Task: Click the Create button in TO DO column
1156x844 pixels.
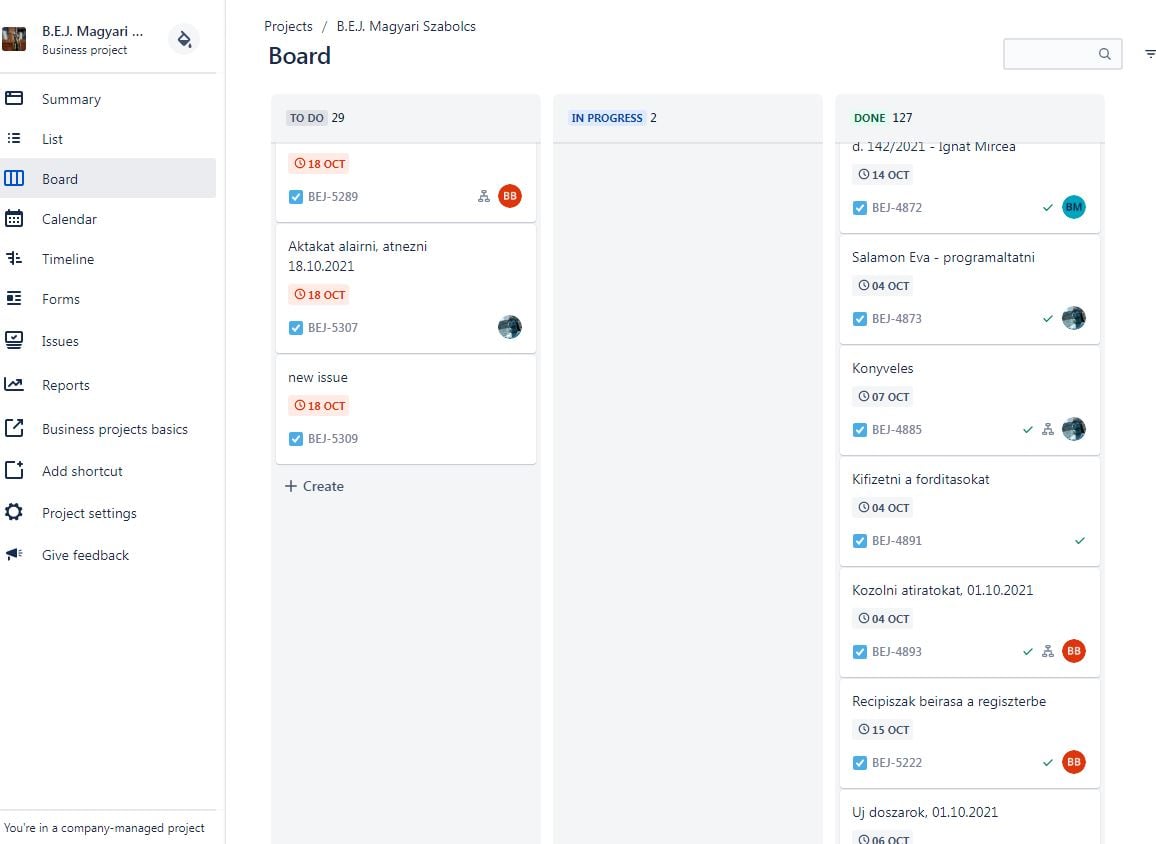Action: (x=315, y=486)
